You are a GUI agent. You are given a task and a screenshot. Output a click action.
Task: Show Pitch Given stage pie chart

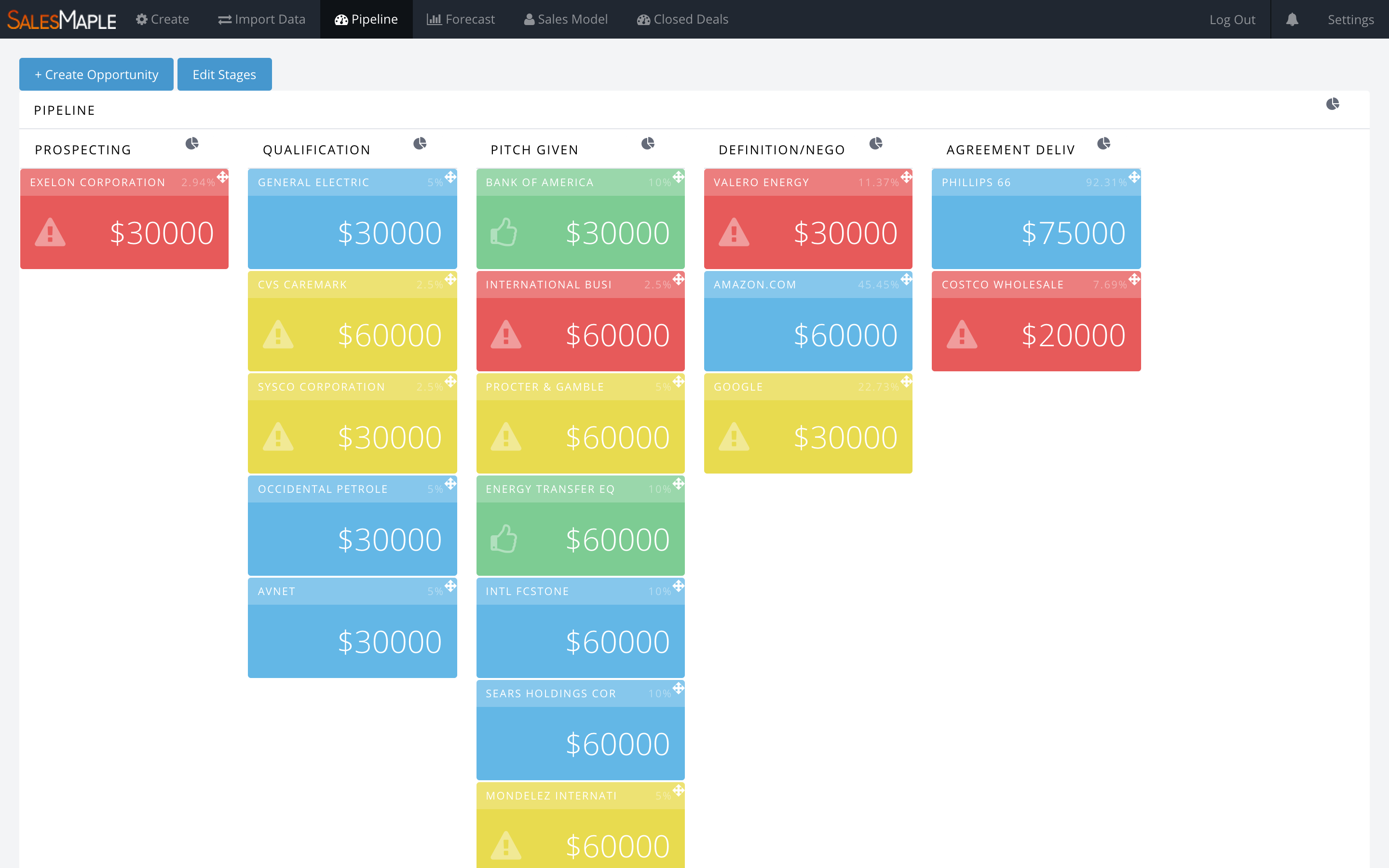[647, 144]
